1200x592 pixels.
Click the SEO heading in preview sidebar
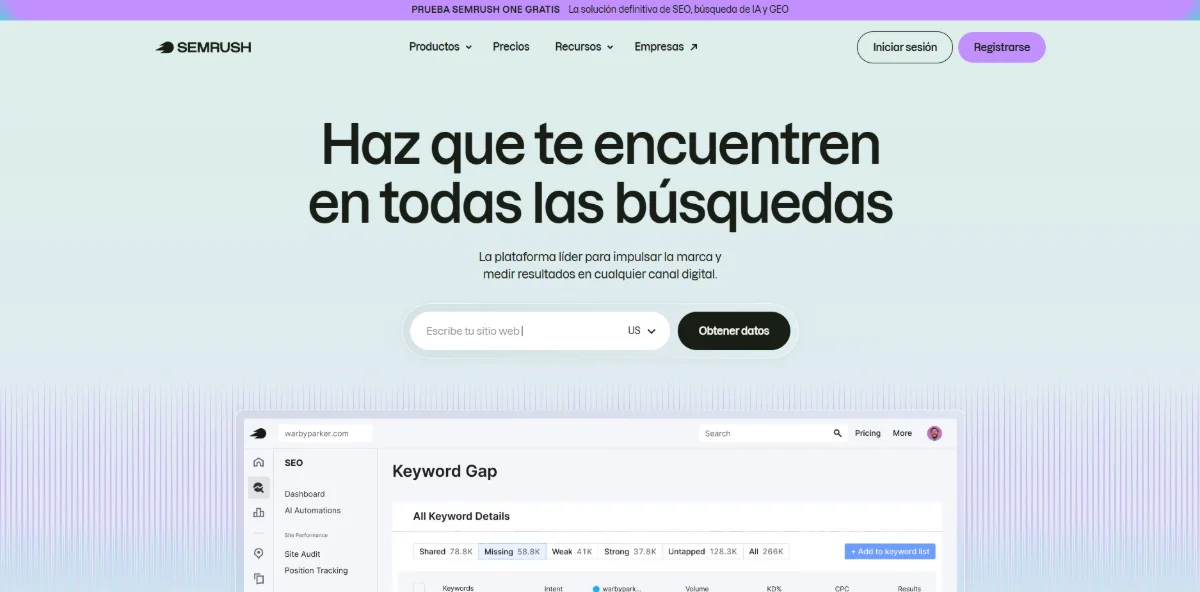[293, 463]
